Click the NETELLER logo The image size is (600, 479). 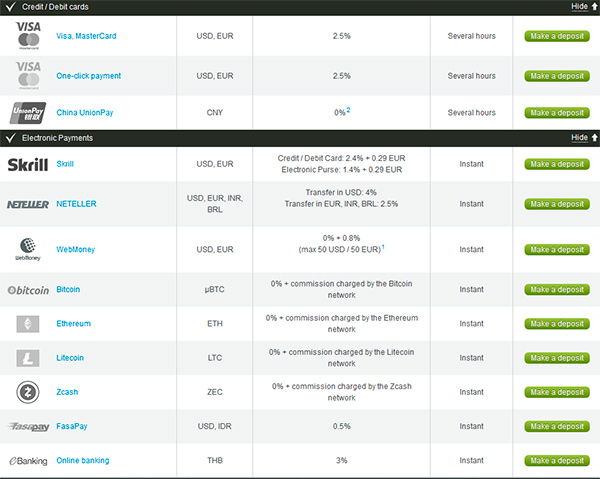point(28,204)
